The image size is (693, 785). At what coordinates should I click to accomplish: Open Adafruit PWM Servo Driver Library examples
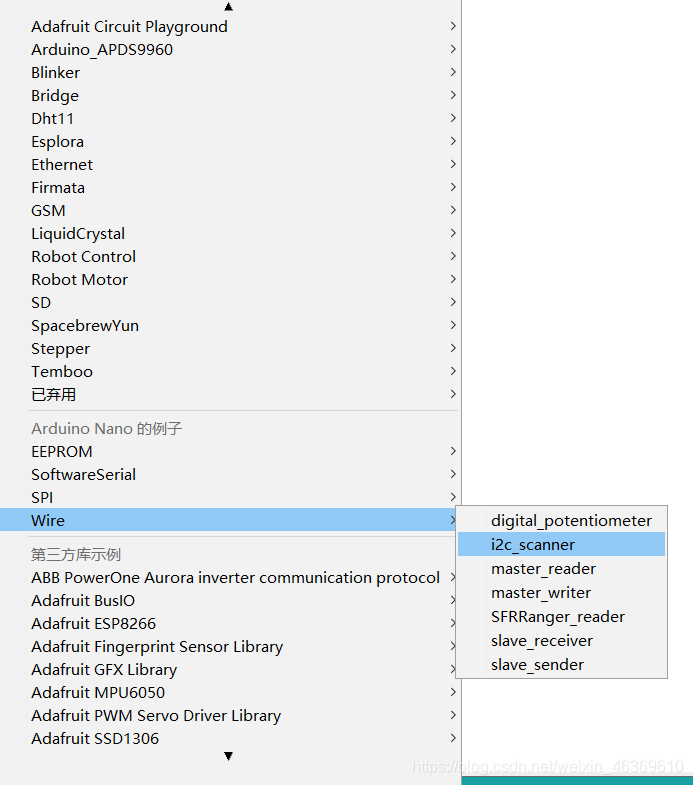click(230, 716)
